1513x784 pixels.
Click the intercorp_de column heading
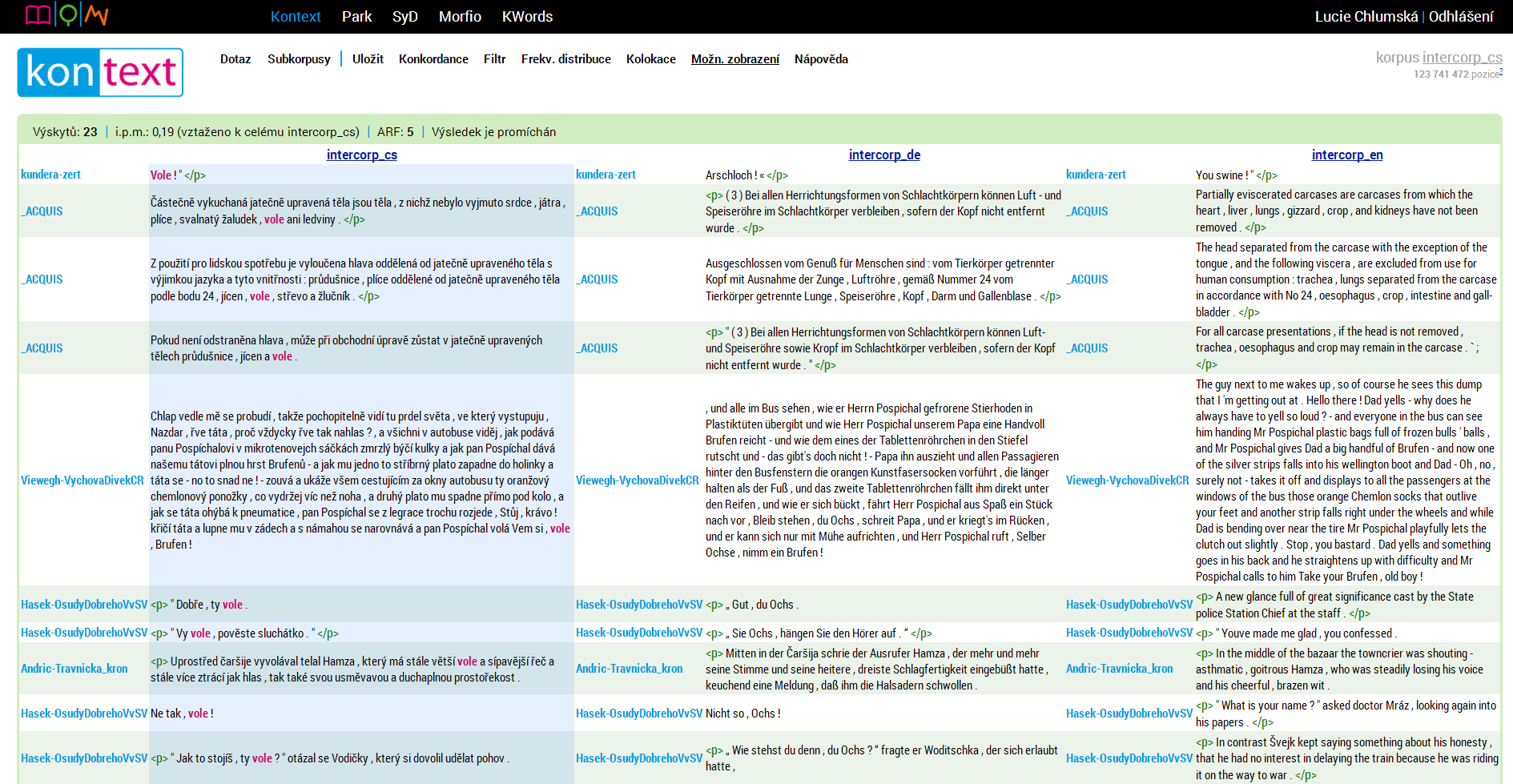[884, 155]
